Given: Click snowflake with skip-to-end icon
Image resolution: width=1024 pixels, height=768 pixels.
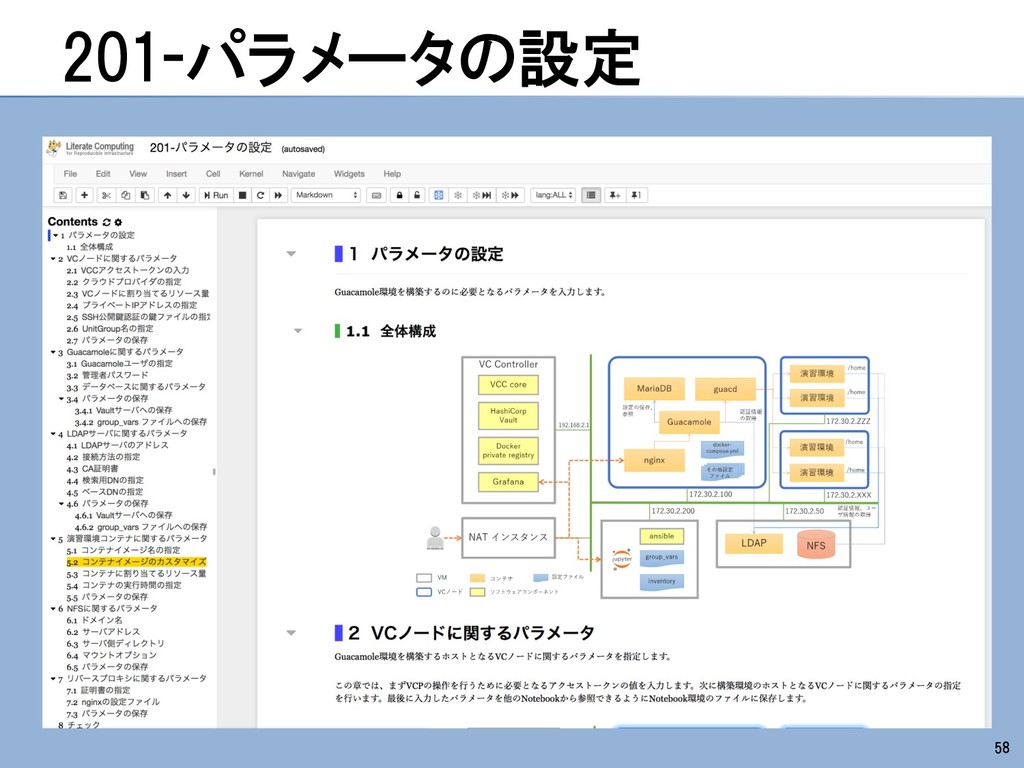Looking at the screenshot, I should 482,195.
